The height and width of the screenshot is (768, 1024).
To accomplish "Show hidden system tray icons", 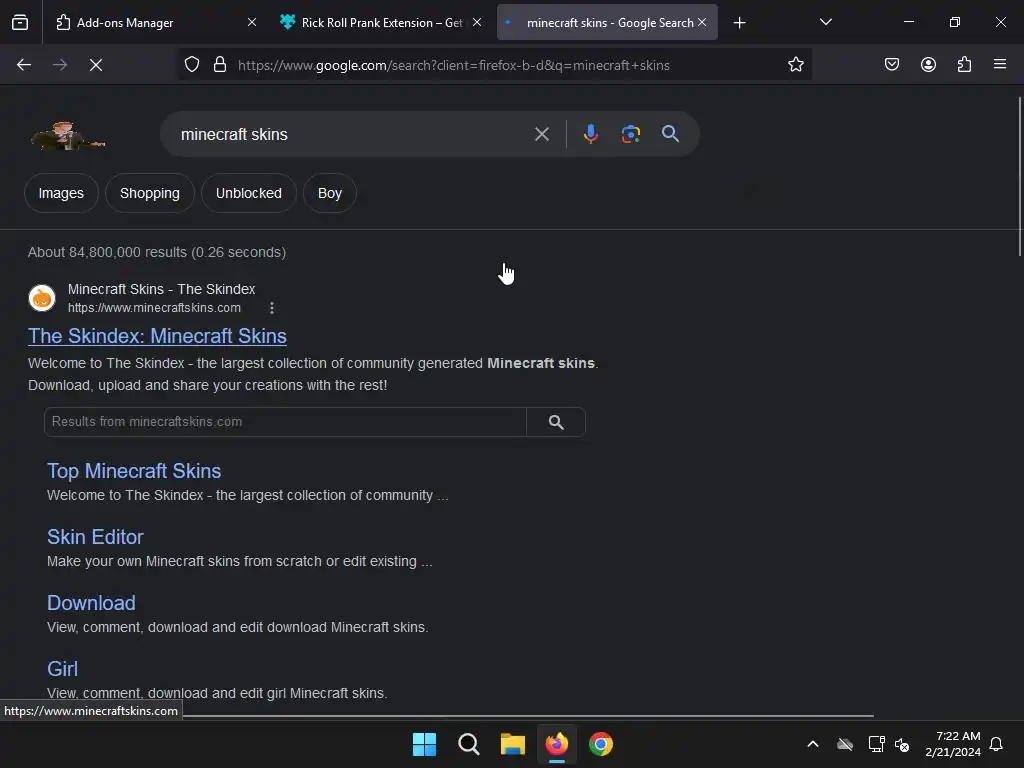I will pyautogui.click(x=813, y=744).
